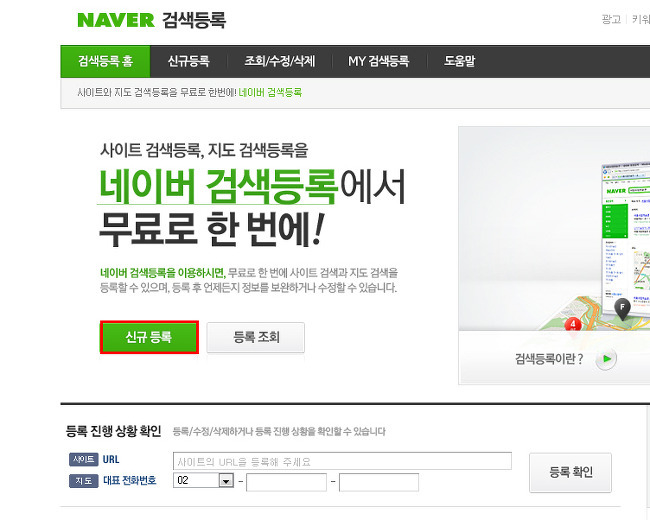This screenshot has height=520, width=650.
Task: Open the 02 area code dropdown
Action: tap(203, 480)
